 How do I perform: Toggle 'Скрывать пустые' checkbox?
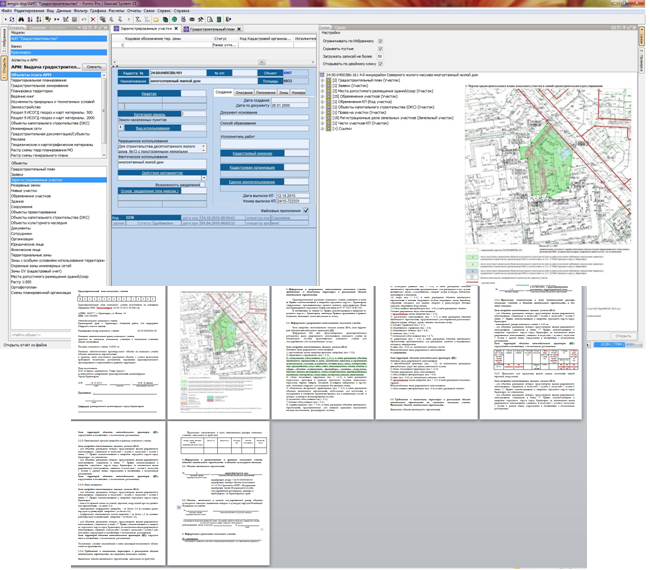click(380, 48)
